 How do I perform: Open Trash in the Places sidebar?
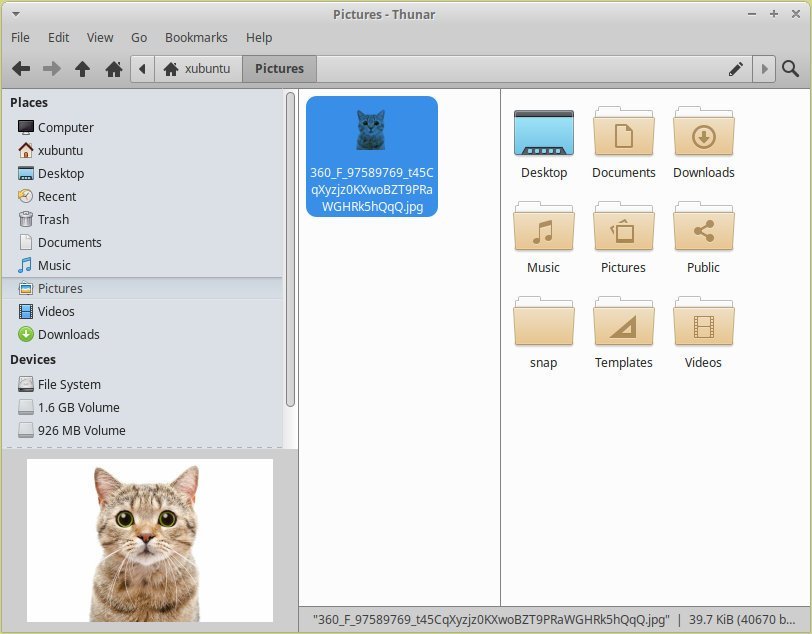53,219
